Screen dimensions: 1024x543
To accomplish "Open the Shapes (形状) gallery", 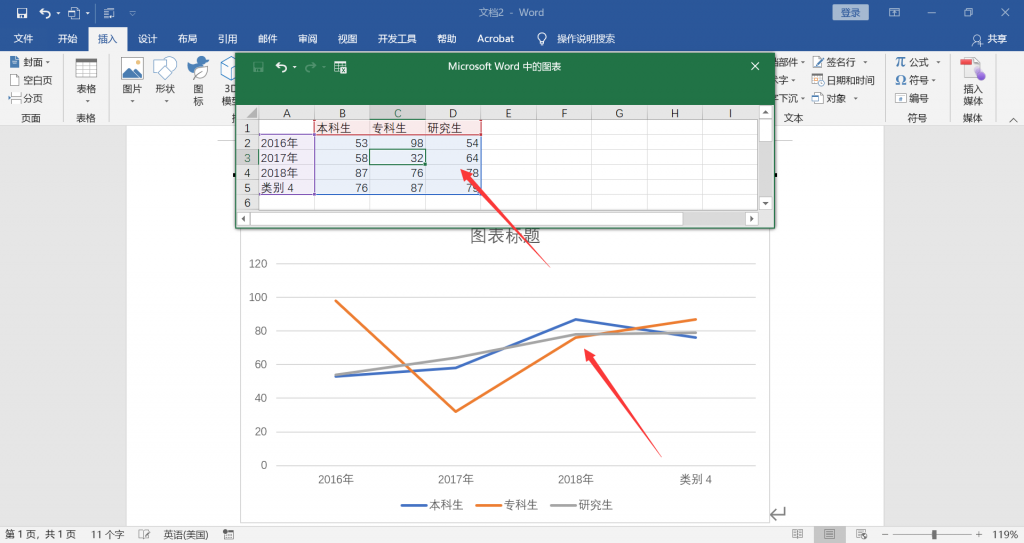I will pos(165,81).
